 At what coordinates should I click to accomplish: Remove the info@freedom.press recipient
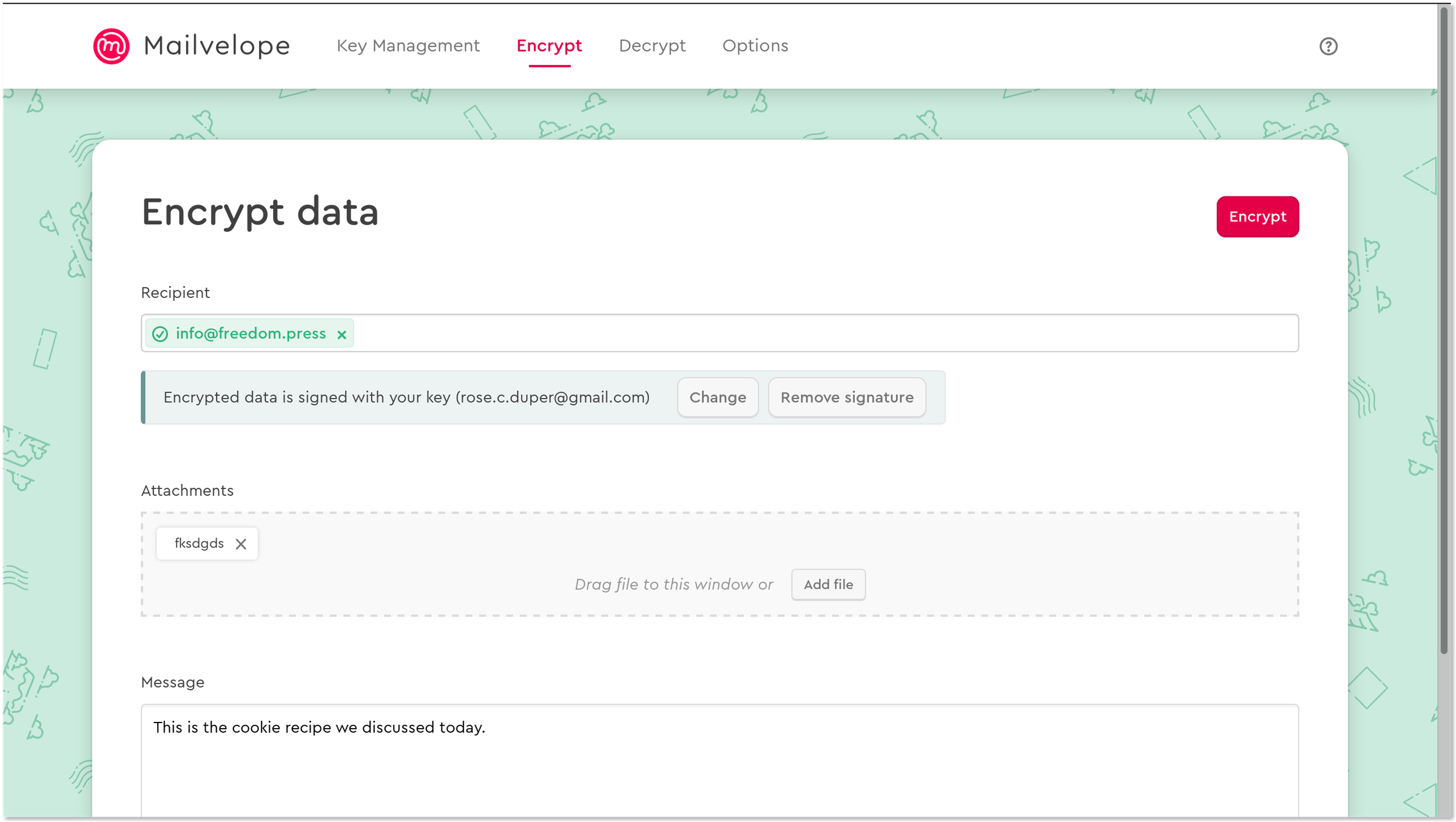point(342,334)
